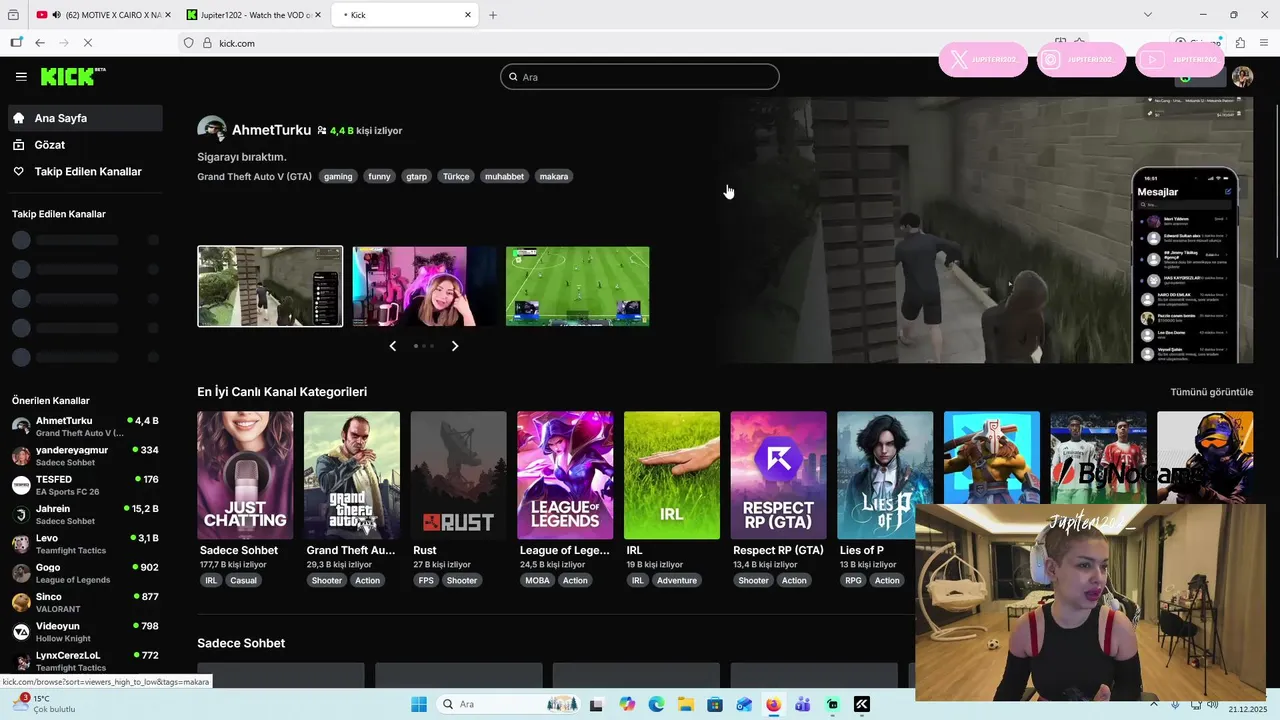Select the first GTA carousel thumbnail
1280x720 pixels.
pos(270,286)
